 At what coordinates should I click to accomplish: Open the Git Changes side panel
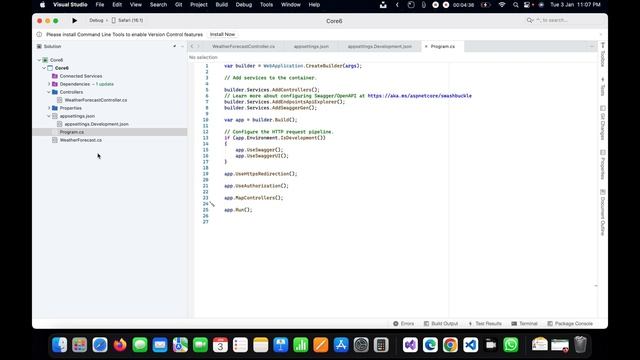[602, 123]
